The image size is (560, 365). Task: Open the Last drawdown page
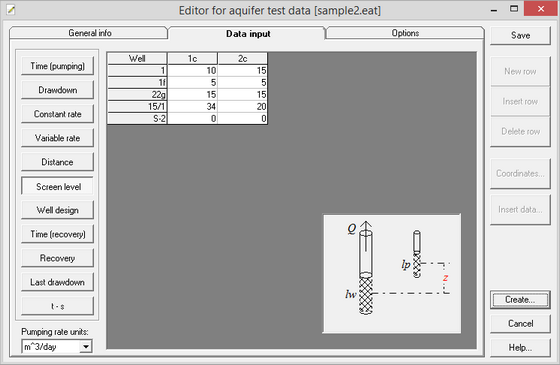tap(57, 282)
